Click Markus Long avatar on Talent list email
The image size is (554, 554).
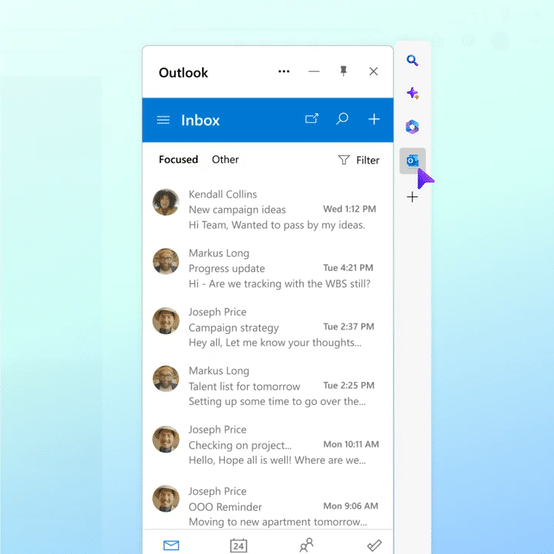[x=166, y=378]
